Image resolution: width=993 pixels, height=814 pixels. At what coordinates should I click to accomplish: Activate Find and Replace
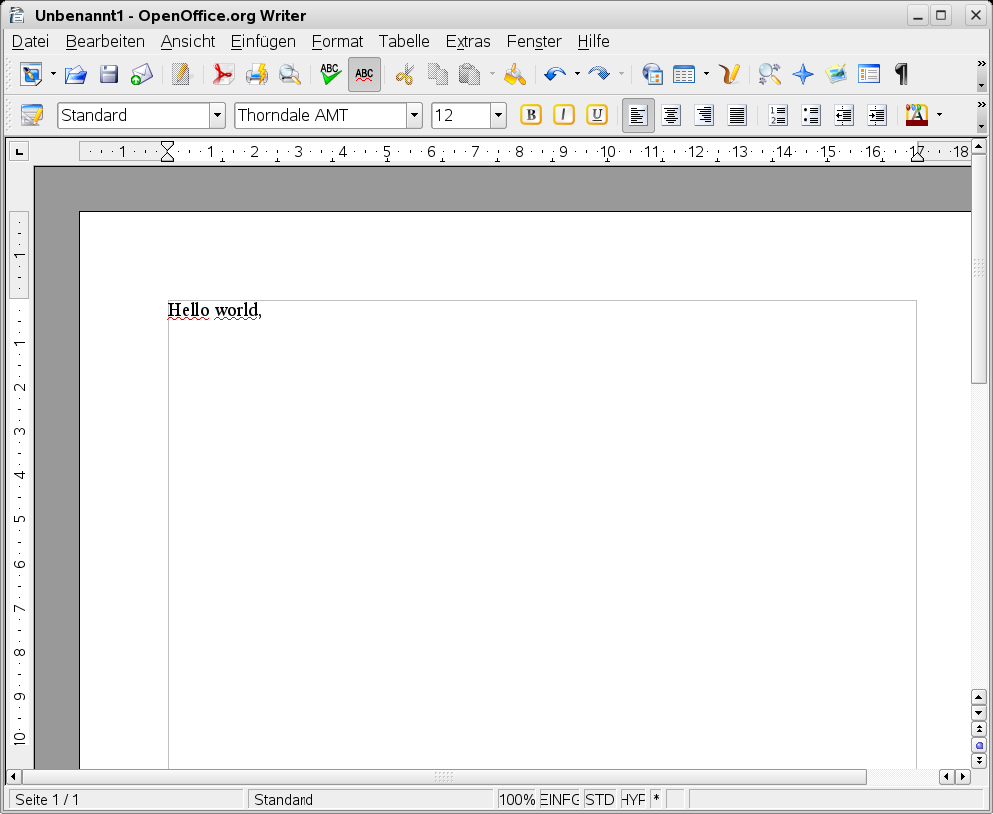768,74
